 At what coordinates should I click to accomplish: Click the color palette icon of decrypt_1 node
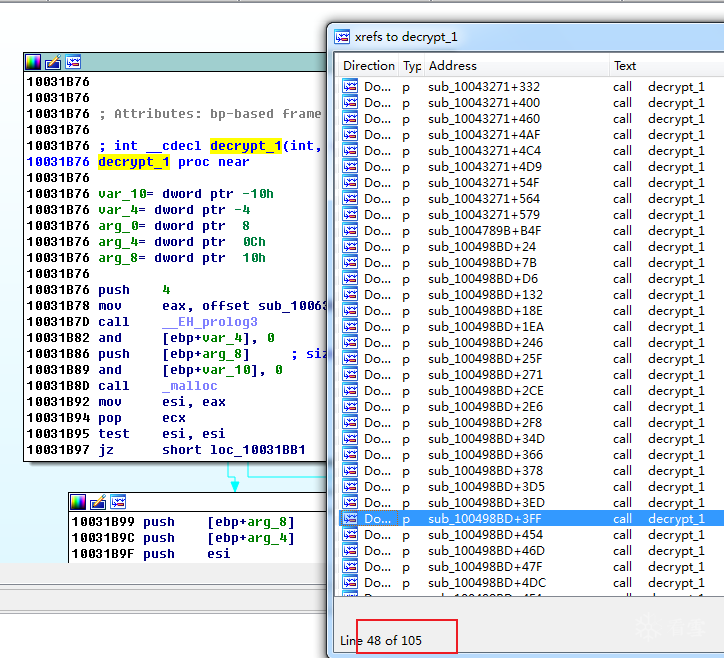pos(33,62)
